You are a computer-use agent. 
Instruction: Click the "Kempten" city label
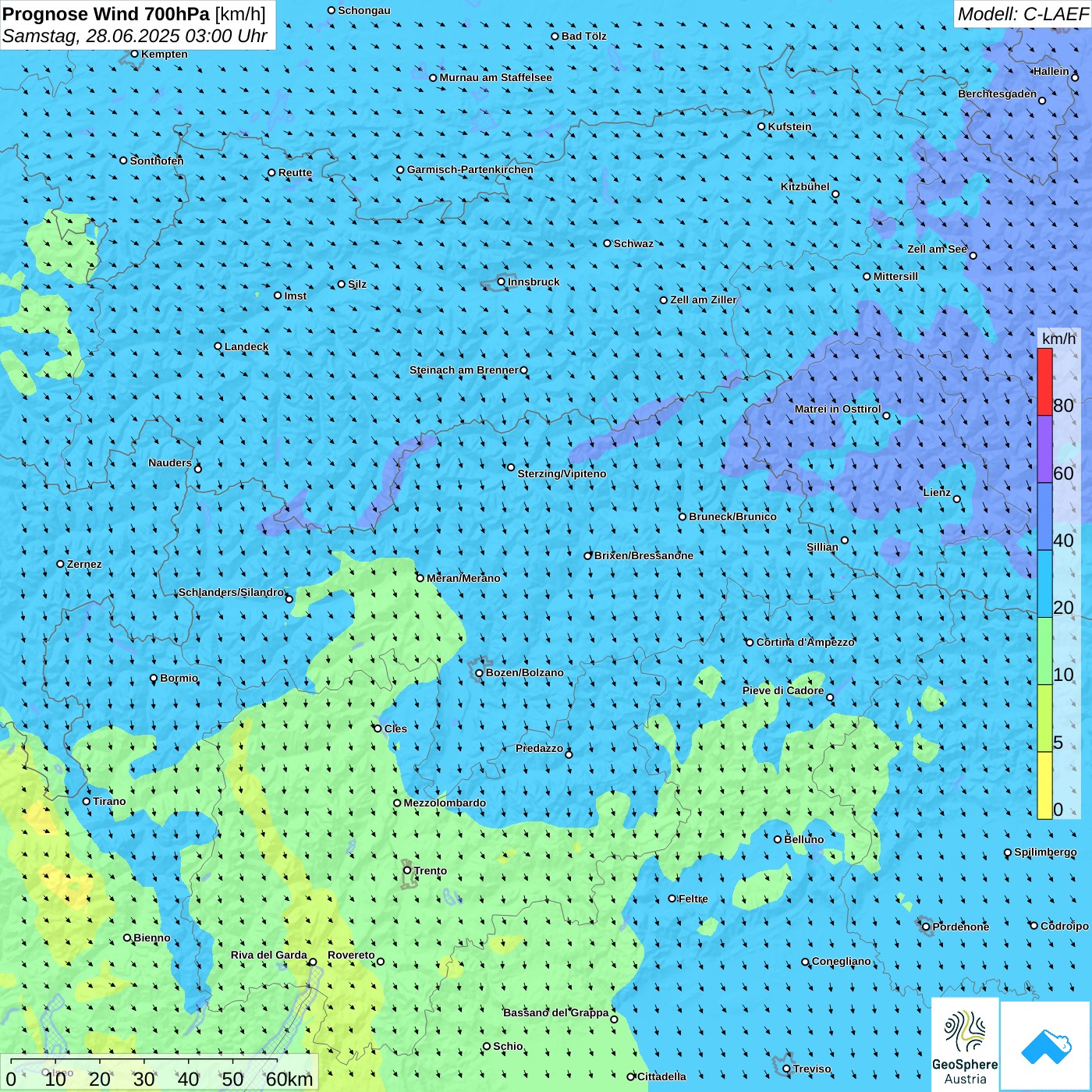pos(165,54)
